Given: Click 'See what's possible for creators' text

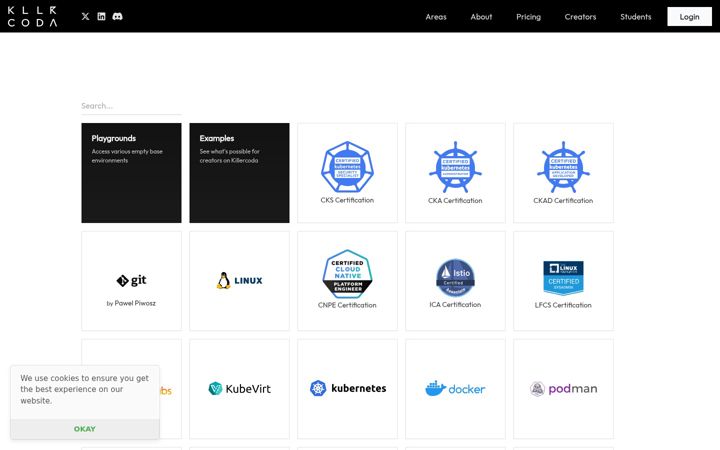Looking at the screenshot, I should click(x=229, y=156).
